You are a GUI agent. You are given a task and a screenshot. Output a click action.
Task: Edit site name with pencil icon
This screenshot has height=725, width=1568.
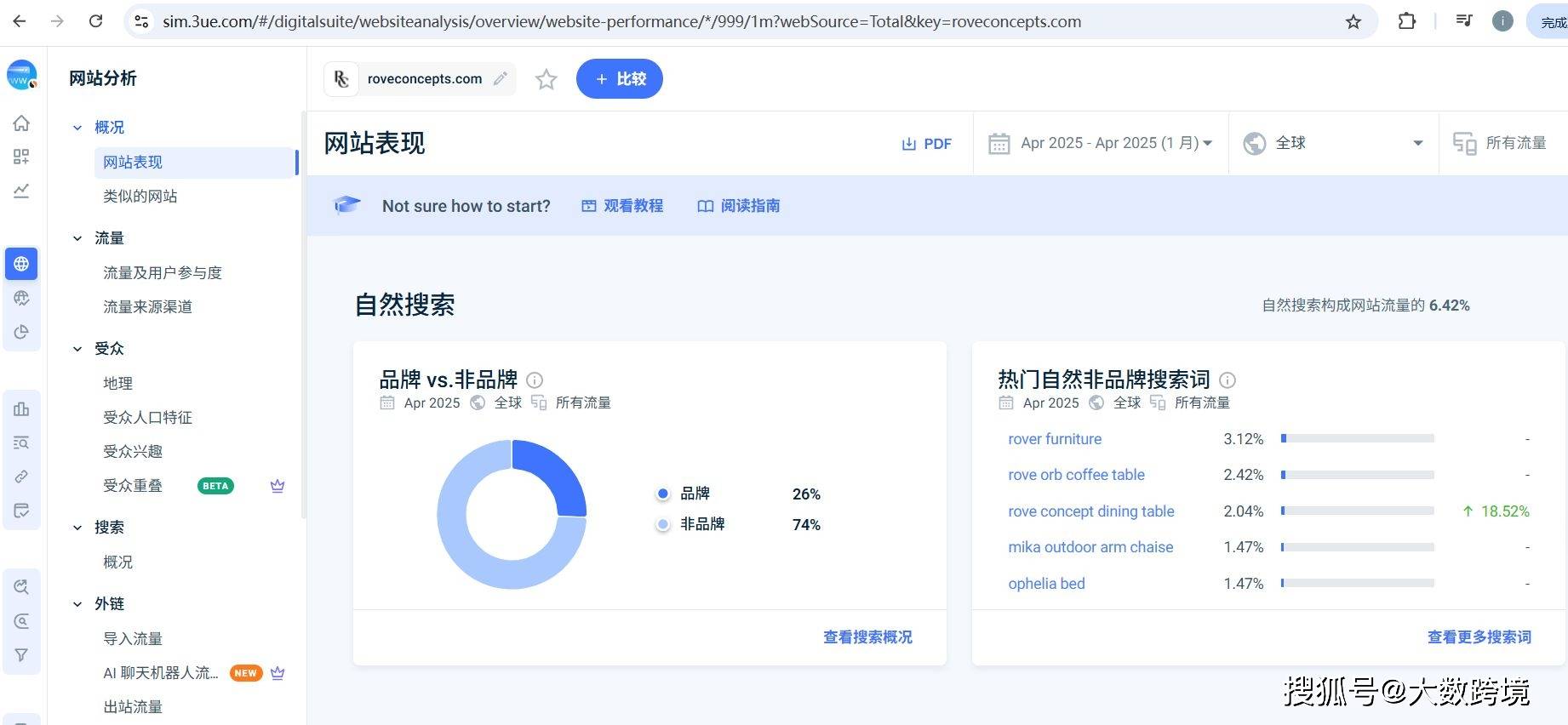(501, 78)
